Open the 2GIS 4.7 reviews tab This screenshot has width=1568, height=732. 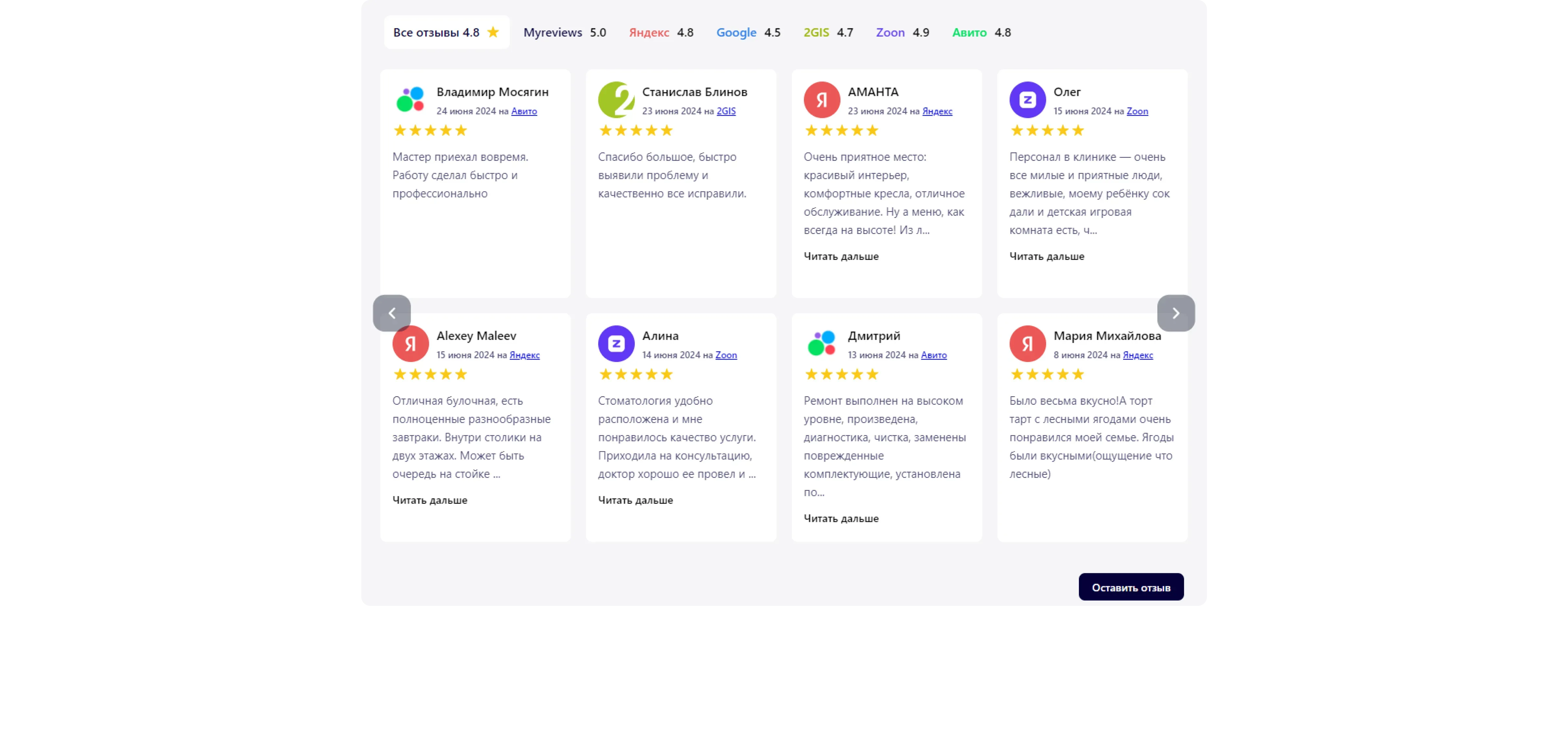pos(828,32)
